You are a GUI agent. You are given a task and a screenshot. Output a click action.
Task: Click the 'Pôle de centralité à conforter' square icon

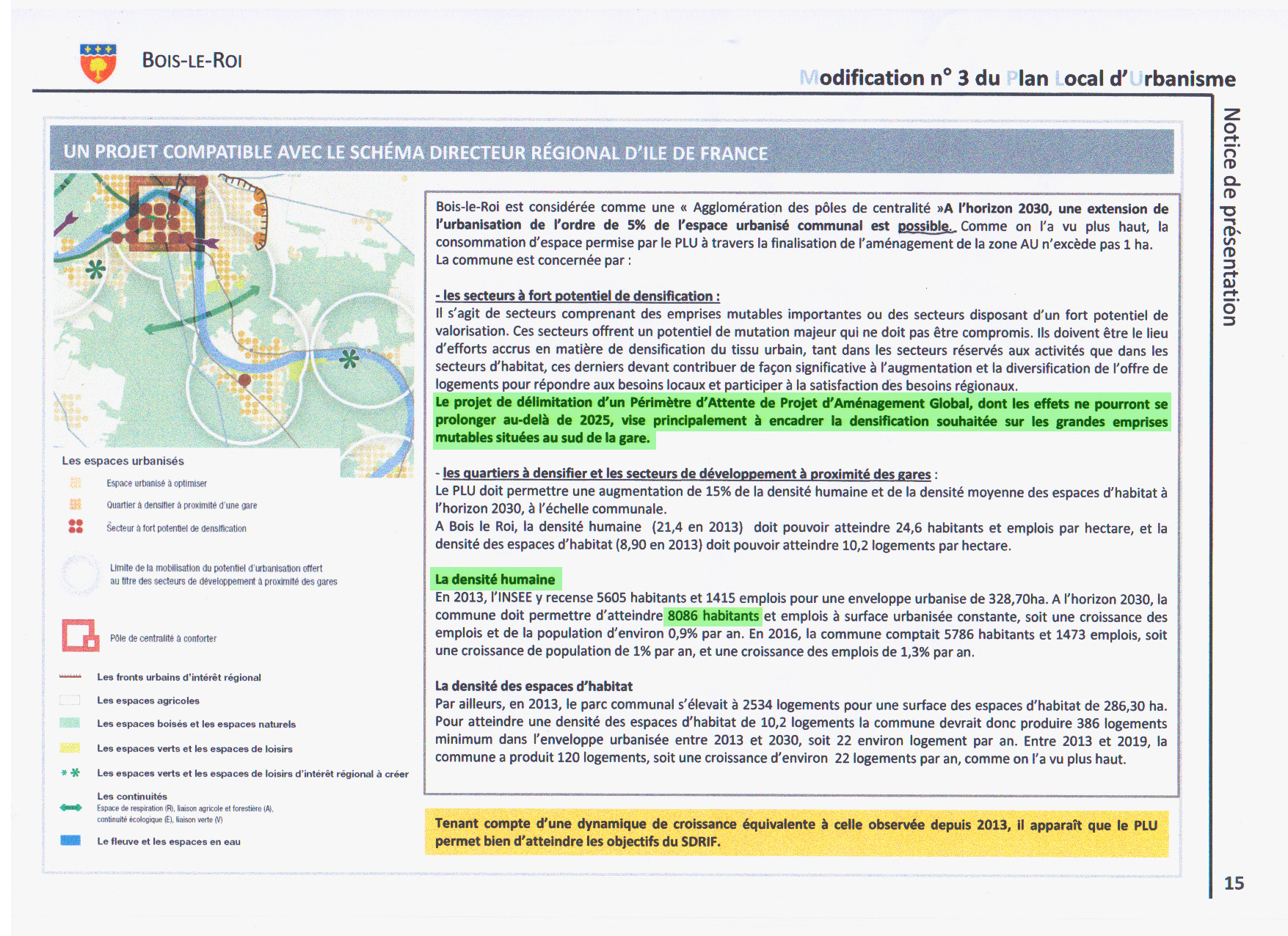80,636
